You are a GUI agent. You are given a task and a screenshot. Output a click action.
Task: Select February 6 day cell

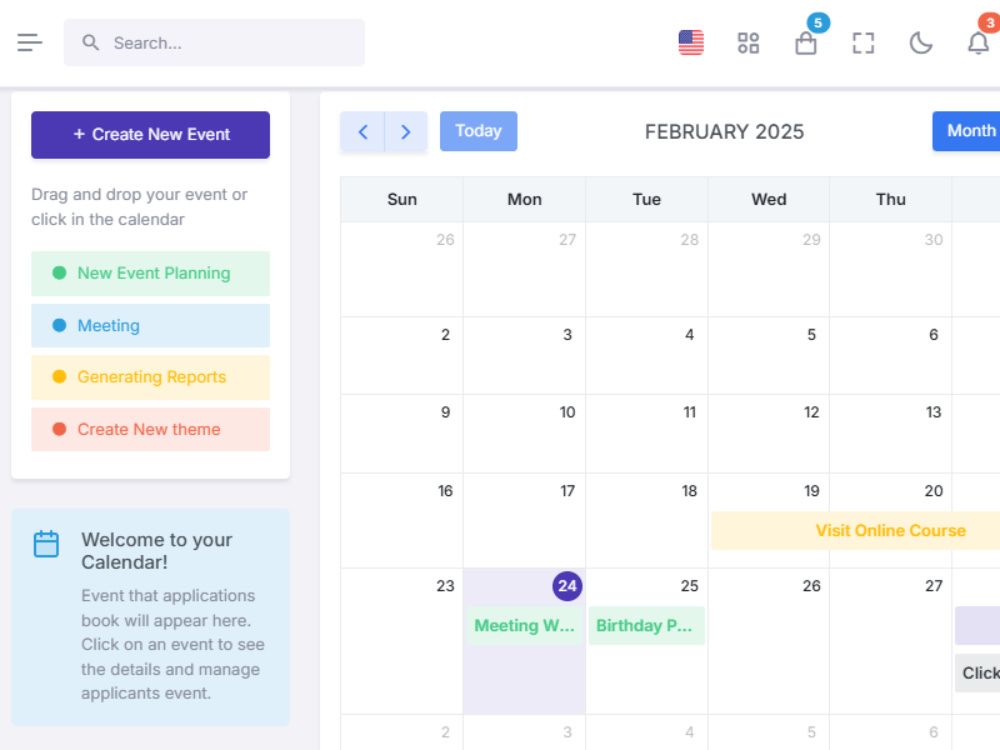[x=890, y=356]
